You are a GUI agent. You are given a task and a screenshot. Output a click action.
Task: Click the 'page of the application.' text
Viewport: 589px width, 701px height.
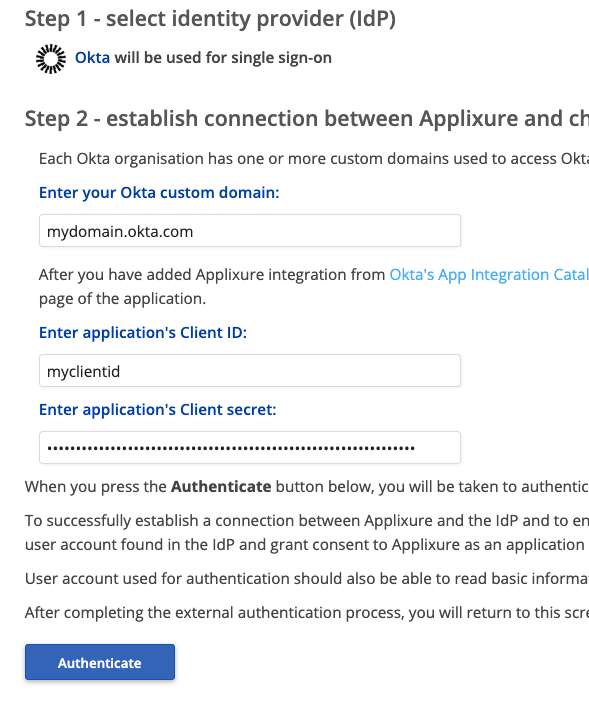click(x=123, y=299)
